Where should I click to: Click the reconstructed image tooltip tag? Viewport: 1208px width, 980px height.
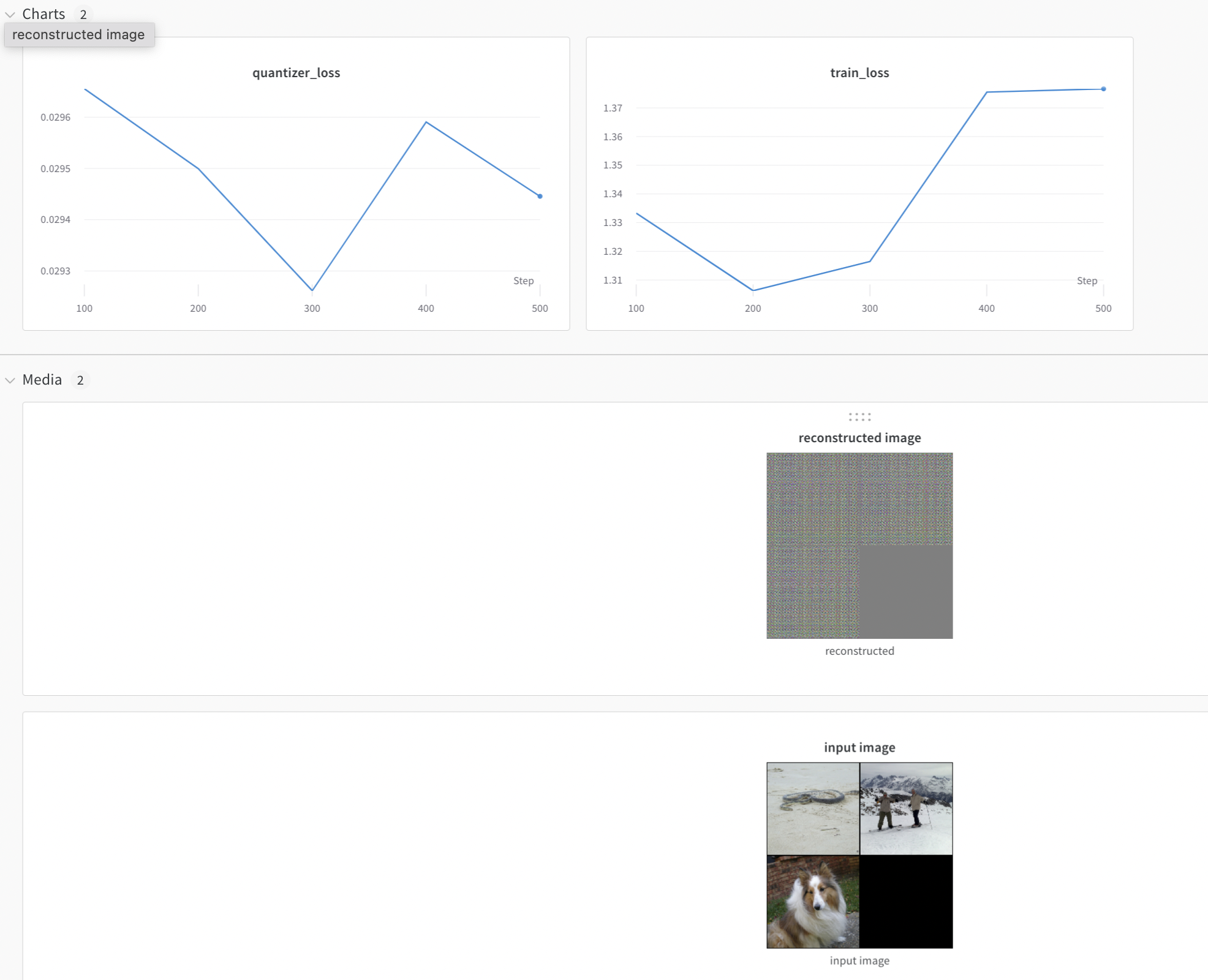79,34
